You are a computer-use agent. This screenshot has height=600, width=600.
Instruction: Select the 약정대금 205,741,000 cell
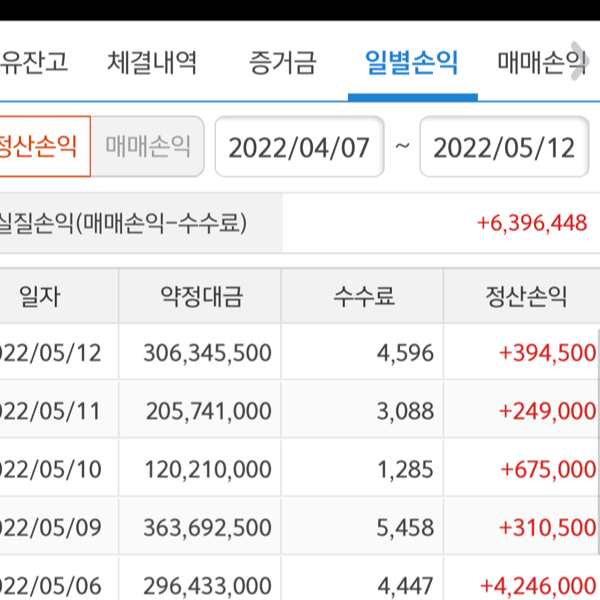coord(207,411)
